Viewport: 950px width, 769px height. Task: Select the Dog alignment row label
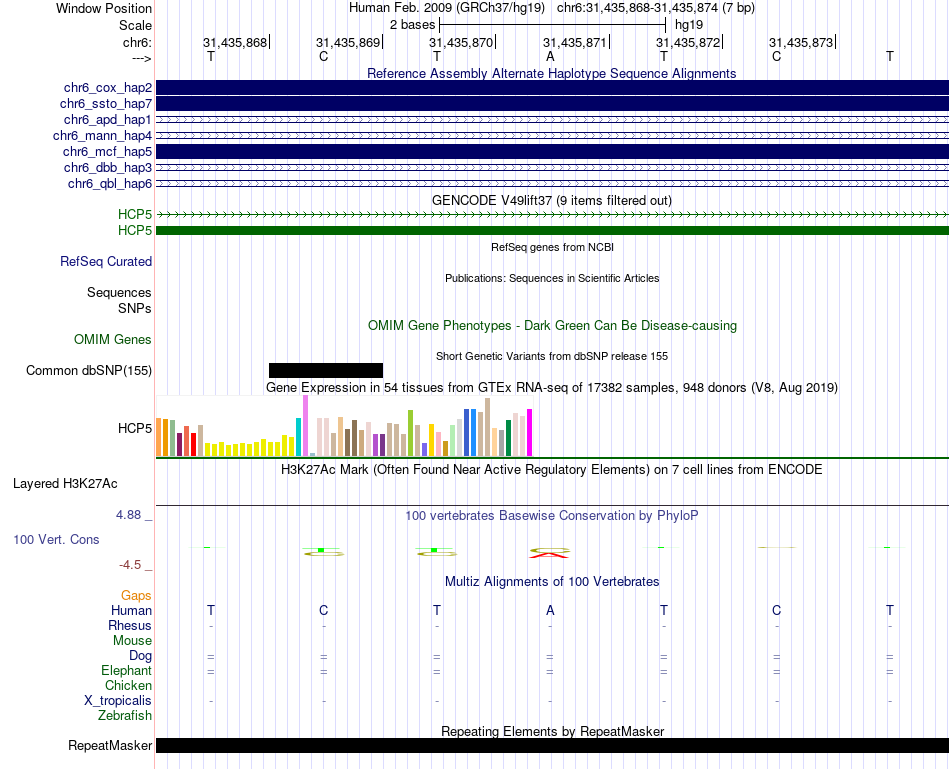(x=141, y=656)
